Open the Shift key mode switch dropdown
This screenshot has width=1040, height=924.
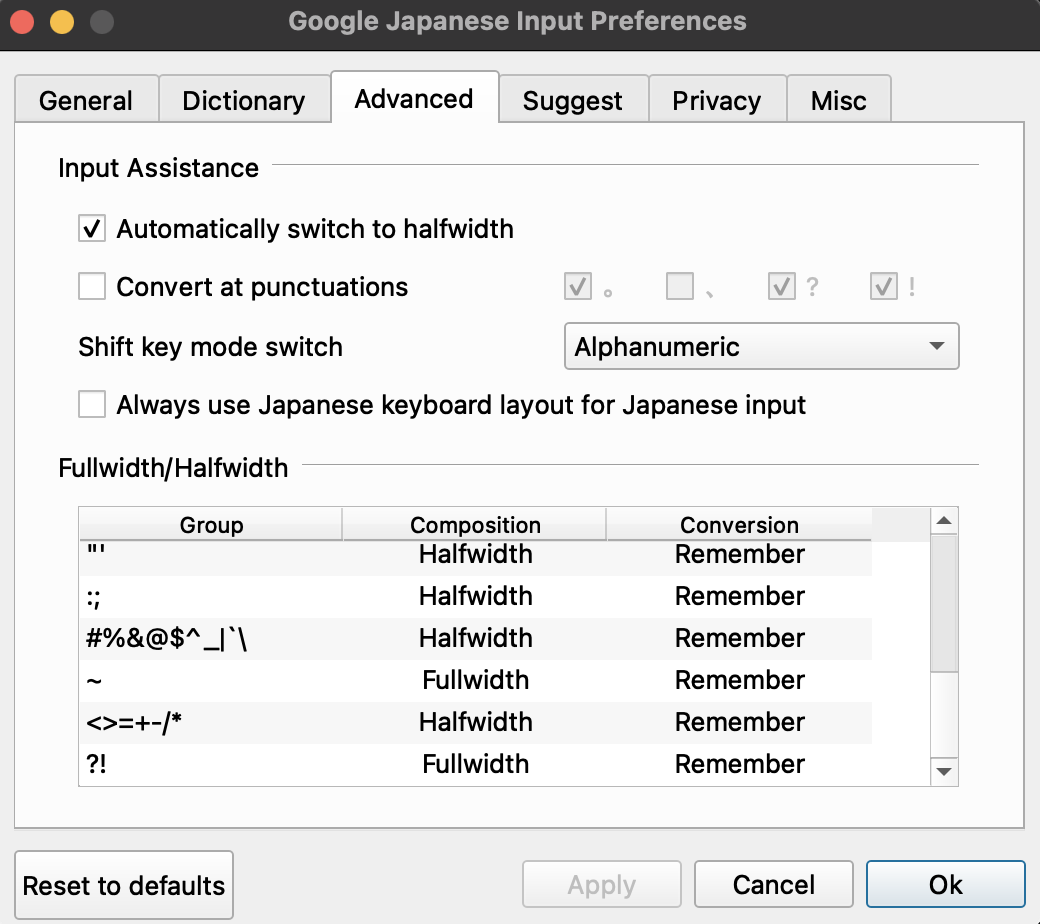pos(761,346)
